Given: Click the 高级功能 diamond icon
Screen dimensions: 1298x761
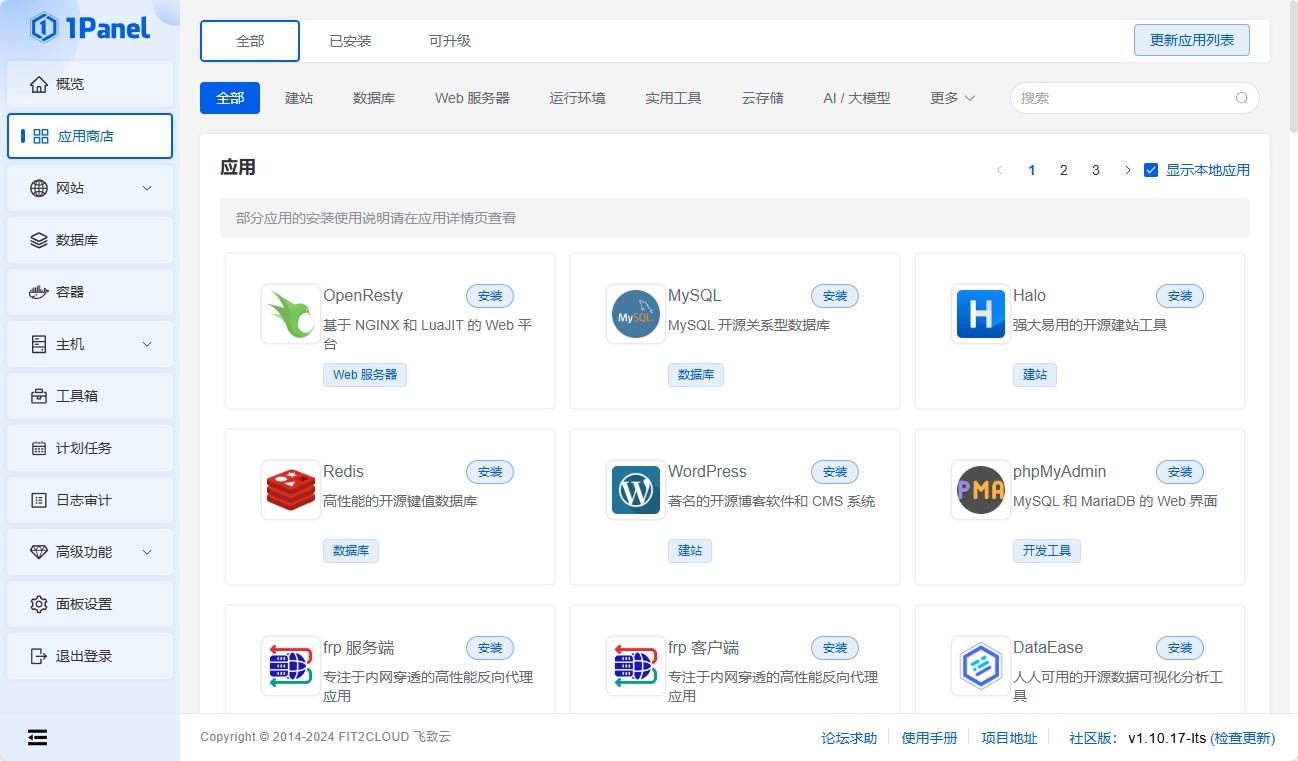Looking at the screenshot, I should coord(39,552).
